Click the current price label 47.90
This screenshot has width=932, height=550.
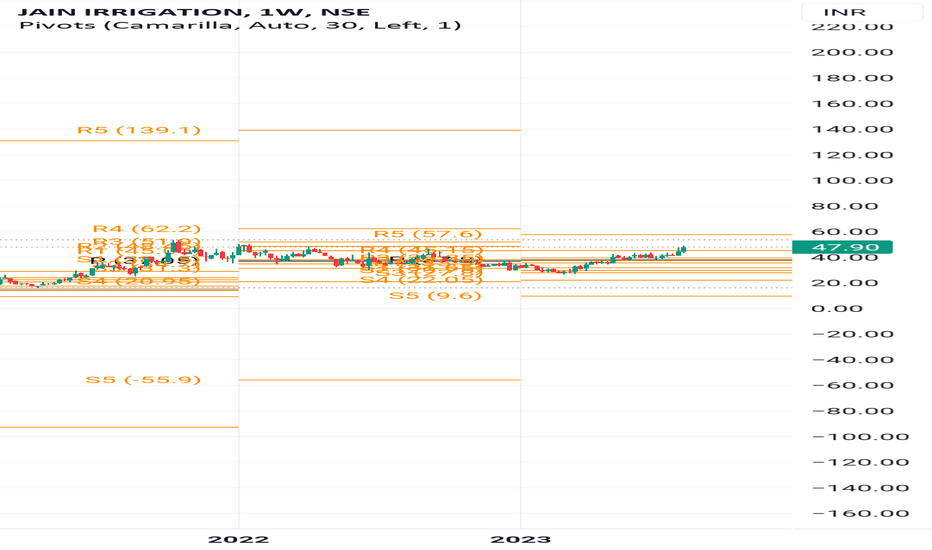click(x=842, y=247)
